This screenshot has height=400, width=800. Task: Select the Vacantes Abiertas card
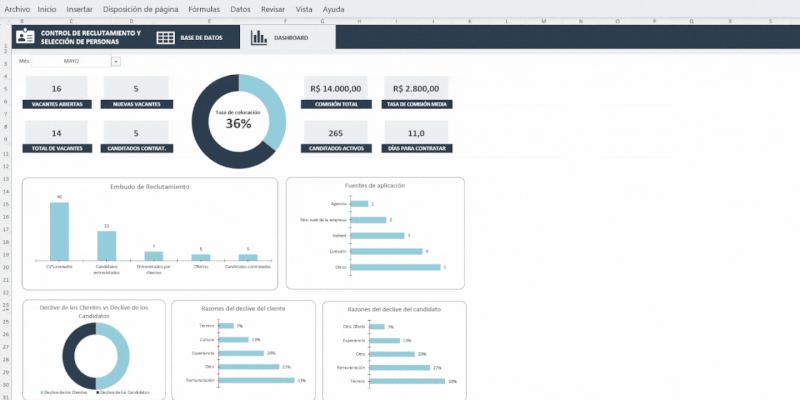coord(56,93)
